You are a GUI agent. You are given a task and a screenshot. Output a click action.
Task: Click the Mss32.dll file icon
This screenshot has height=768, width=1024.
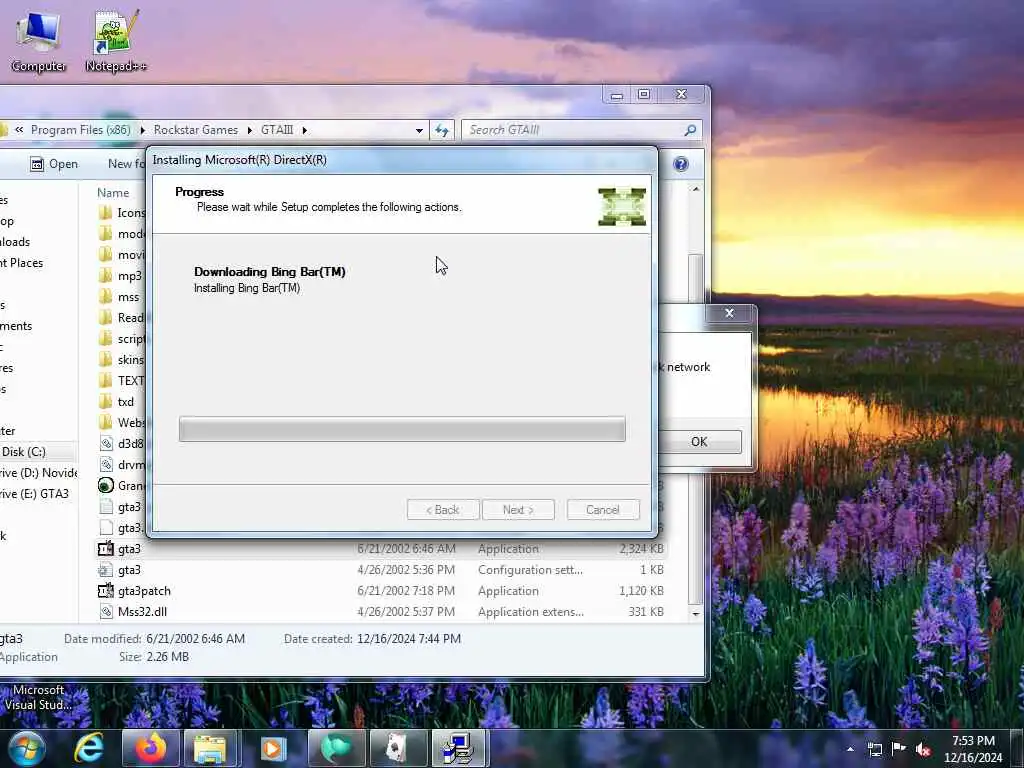(105, 611)
